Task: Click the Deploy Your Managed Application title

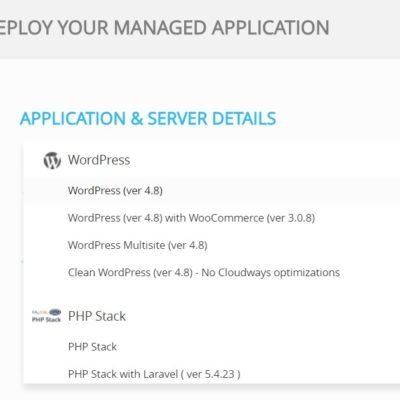Action: (165, 27)
